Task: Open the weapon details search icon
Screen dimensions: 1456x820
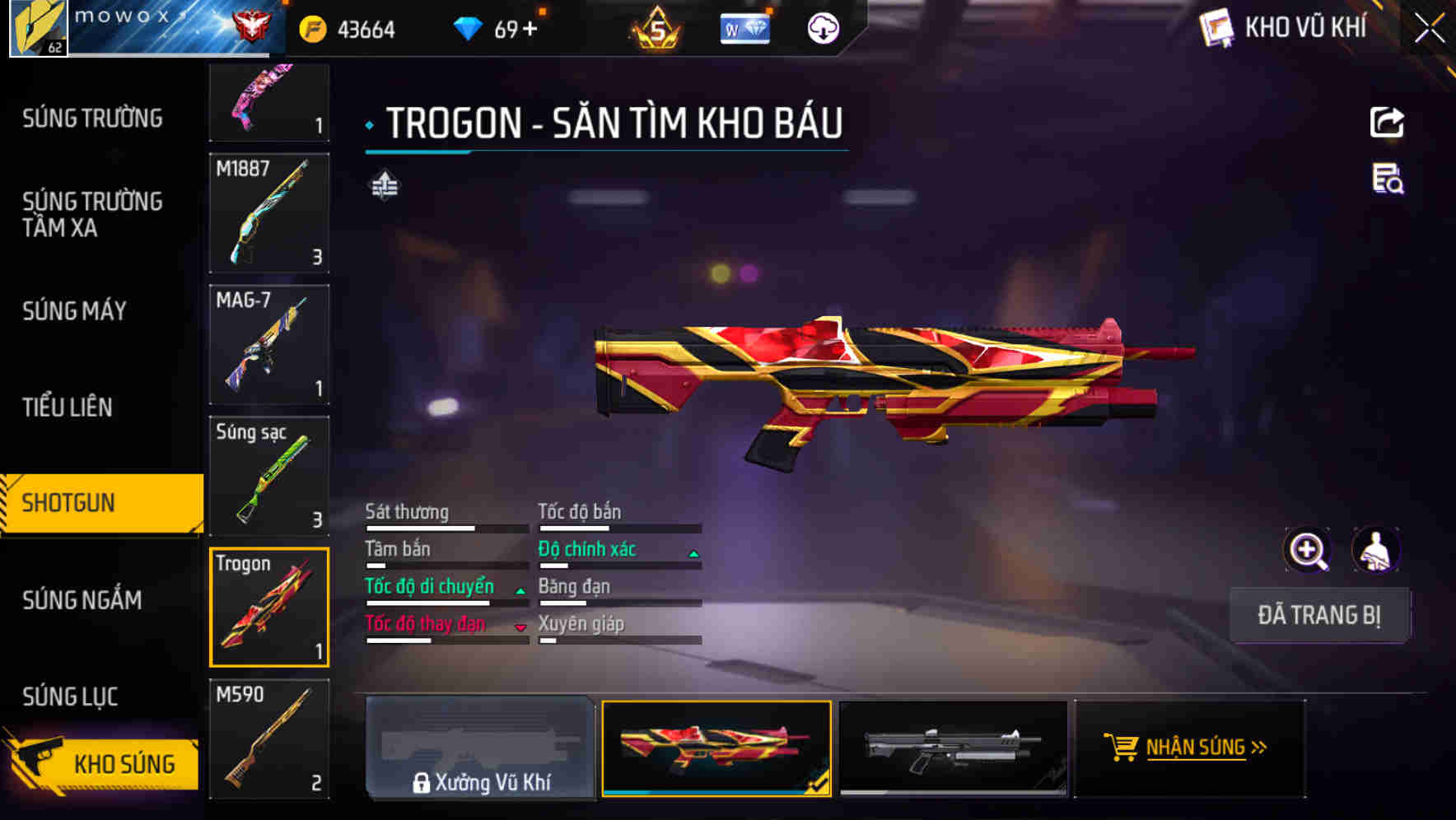Action: point(1388,179)
